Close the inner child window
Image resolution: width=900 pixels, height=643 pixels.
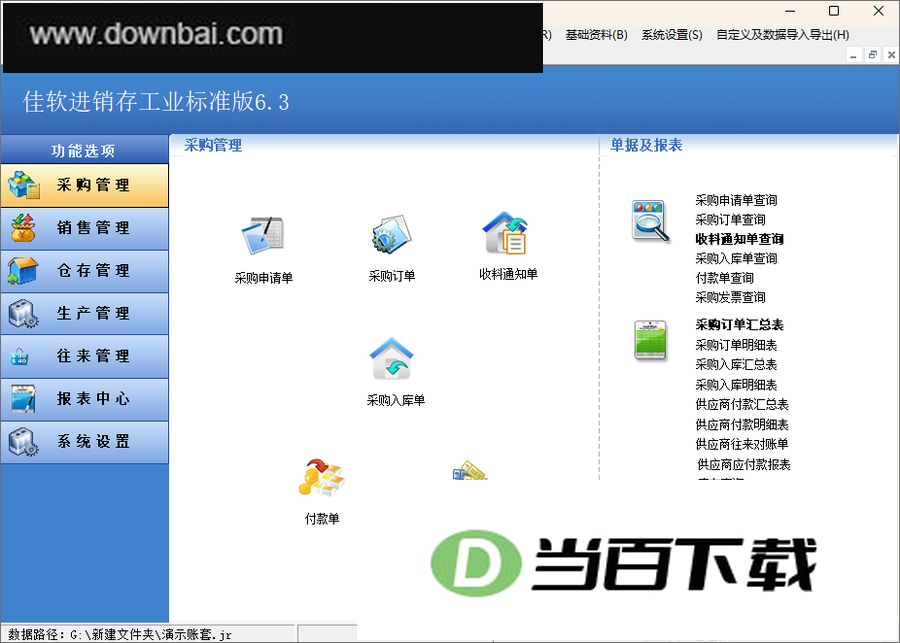891,55
